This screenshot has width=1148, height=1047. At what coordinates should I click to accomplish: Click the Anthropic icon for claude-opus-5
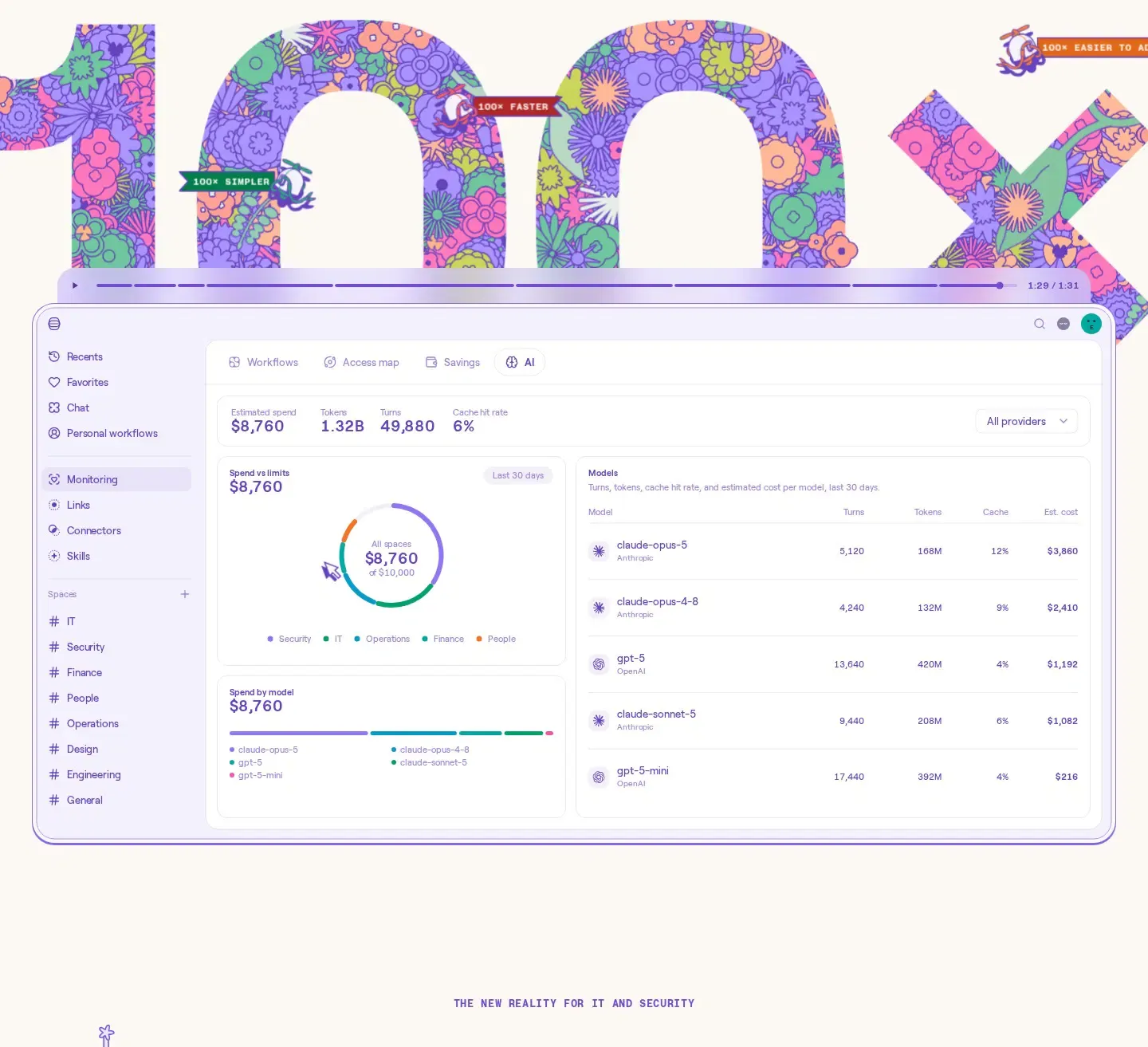pyautogui.click(x=599, y=551)
